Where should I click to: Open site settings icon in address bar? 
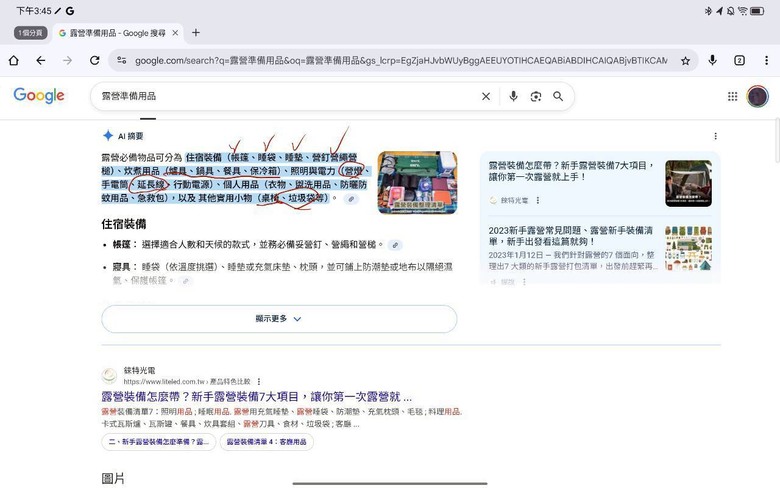tap(122, 60)
